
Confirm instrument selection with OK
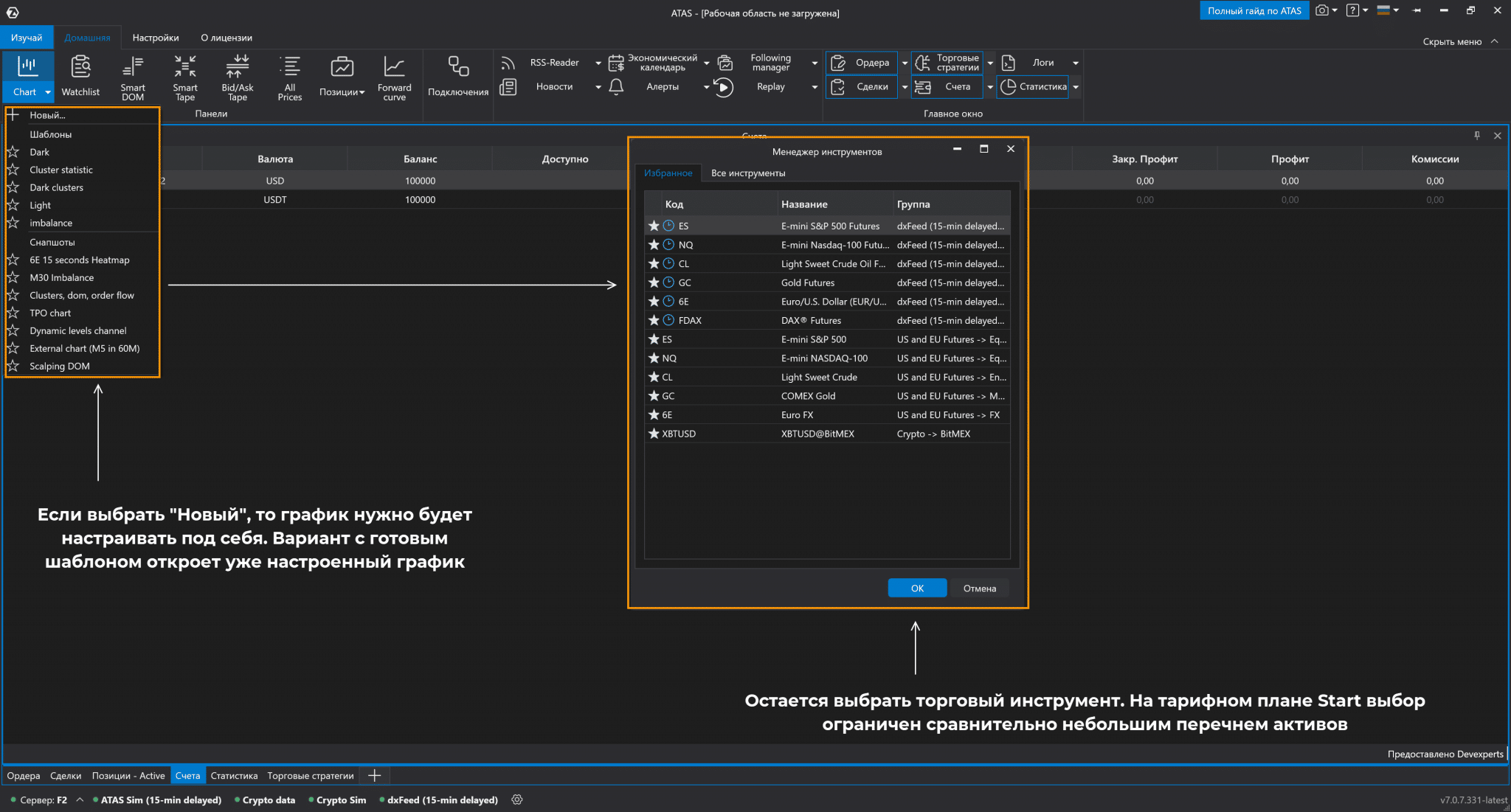[916, 588]
